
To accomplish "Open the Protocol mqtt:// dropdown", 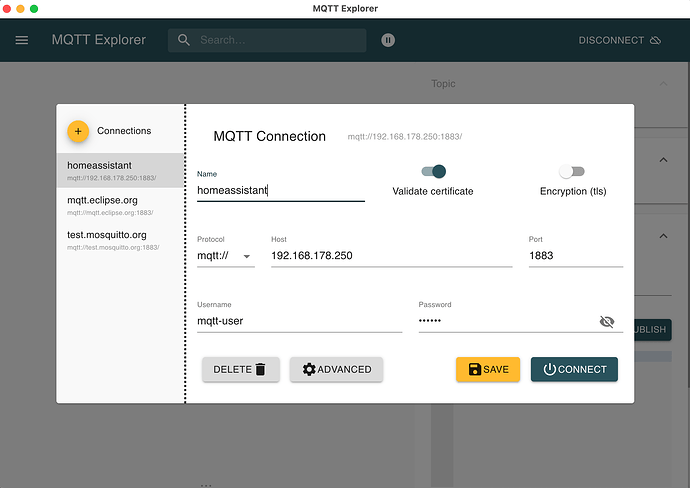I will tap(226, 256).
